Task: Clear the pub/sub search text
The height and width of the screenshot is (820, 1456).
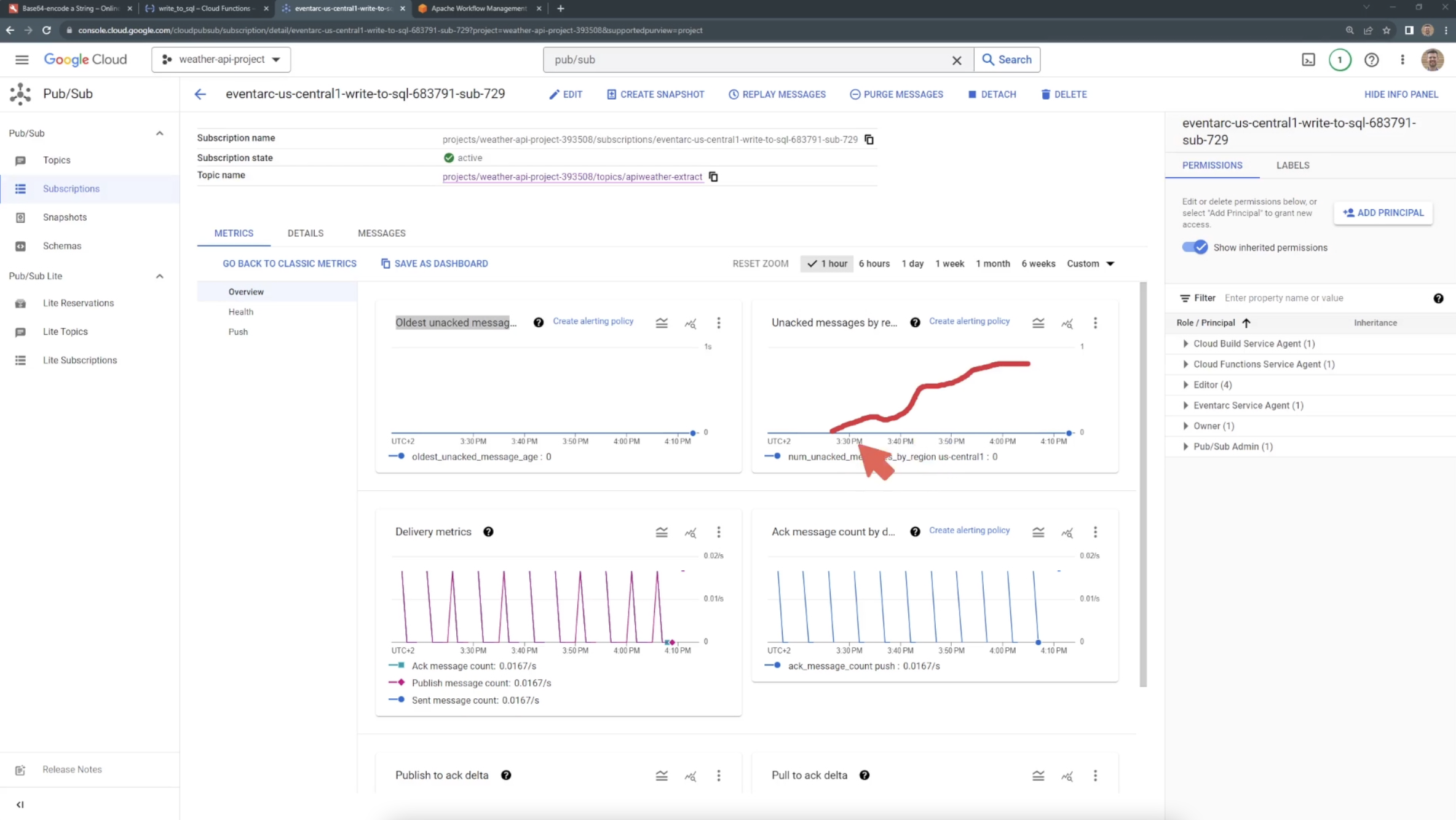Action: pyautogui.click(x=957, y=60)
